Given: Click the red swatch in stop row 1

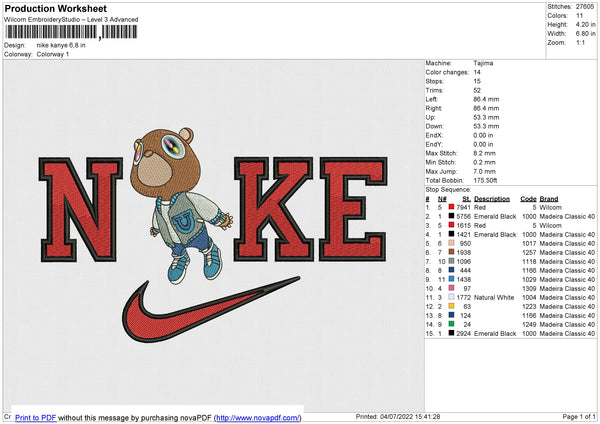Looking at the screenshot, I should pos(452,207).
